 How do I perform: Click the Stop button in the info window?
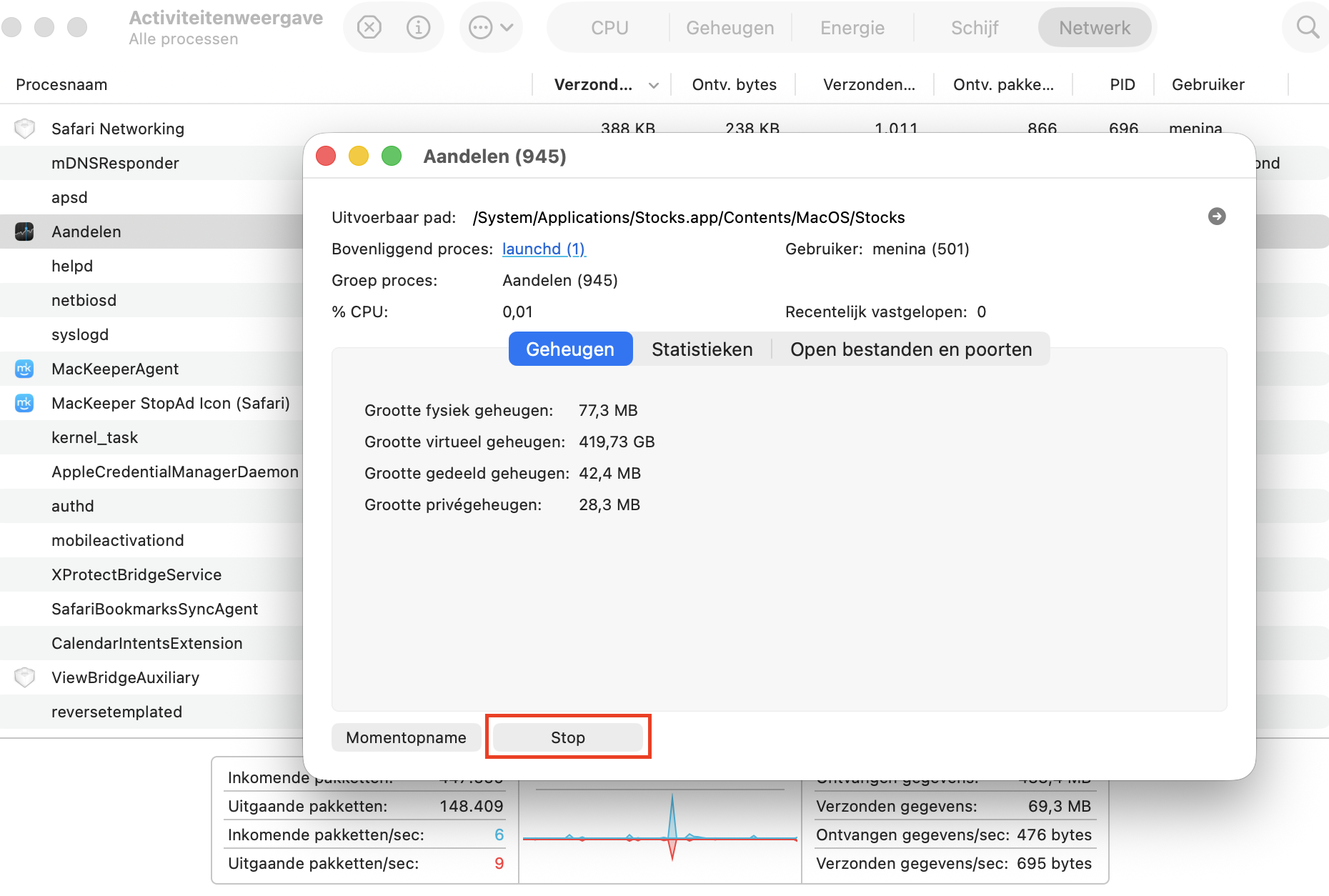pyautogui.click(x=567, y=737)
